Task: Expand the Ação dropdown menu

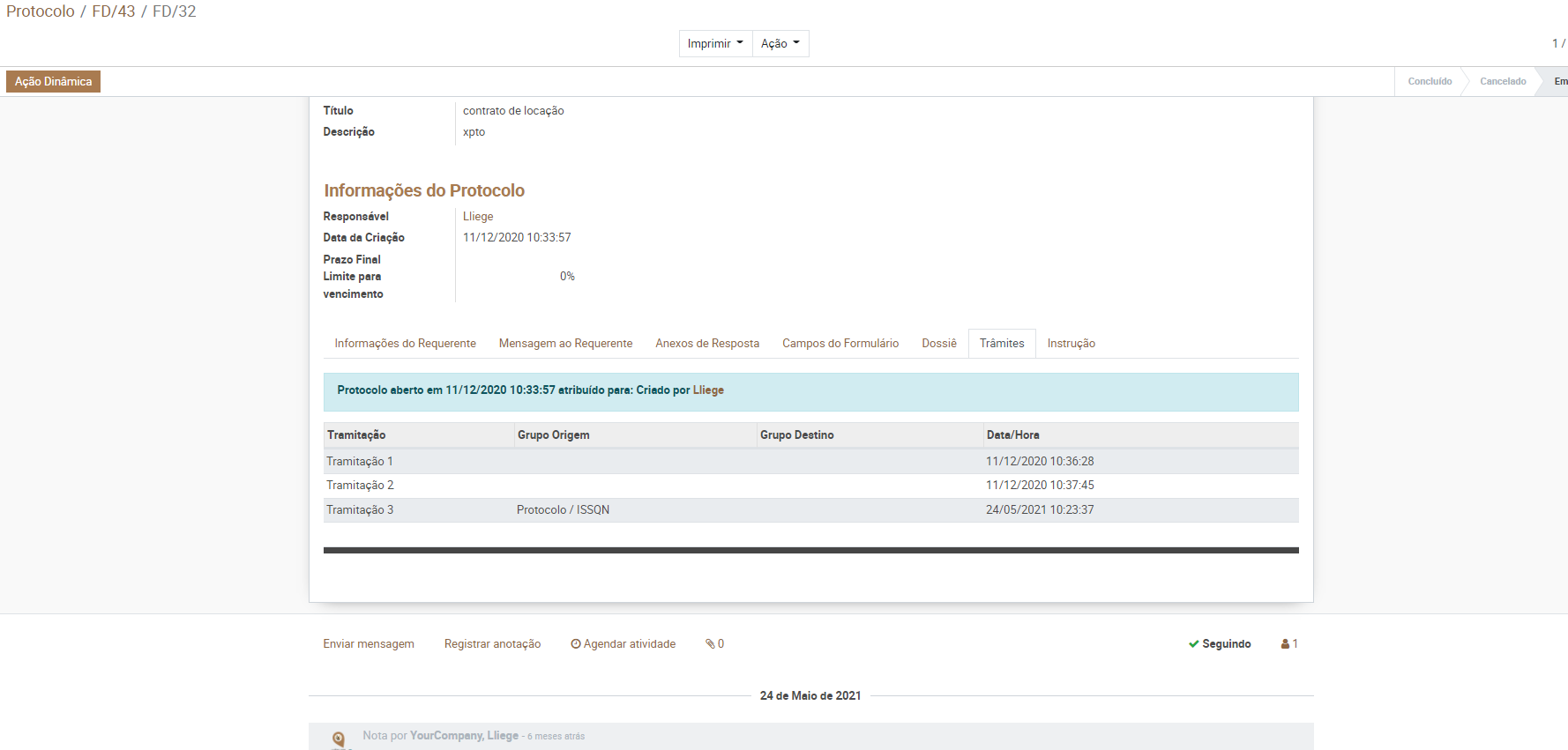Action: click(780, 43)
